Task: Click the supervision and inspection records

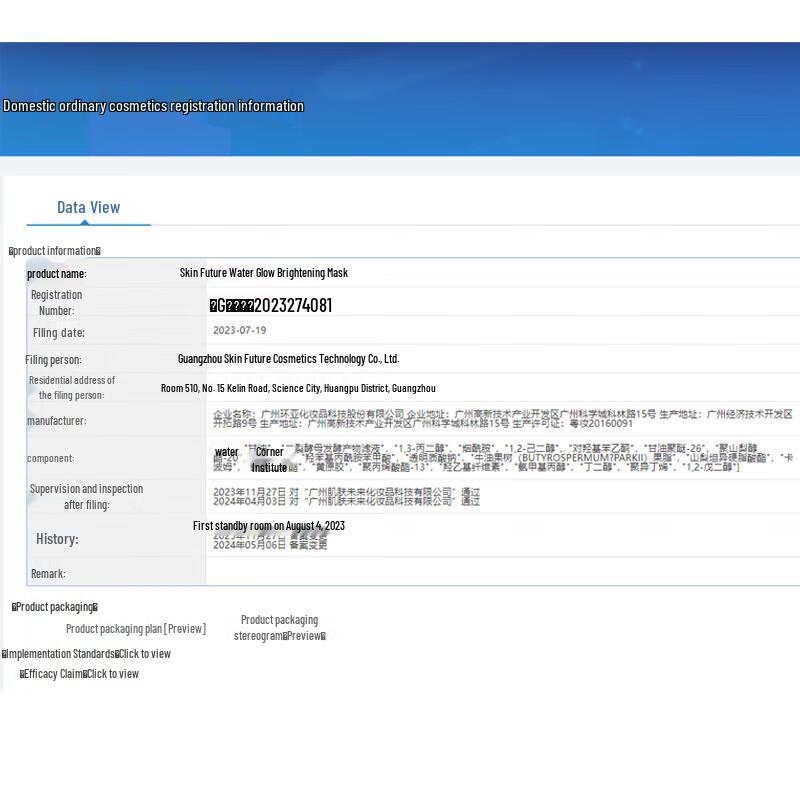Action: coord(346,497)
